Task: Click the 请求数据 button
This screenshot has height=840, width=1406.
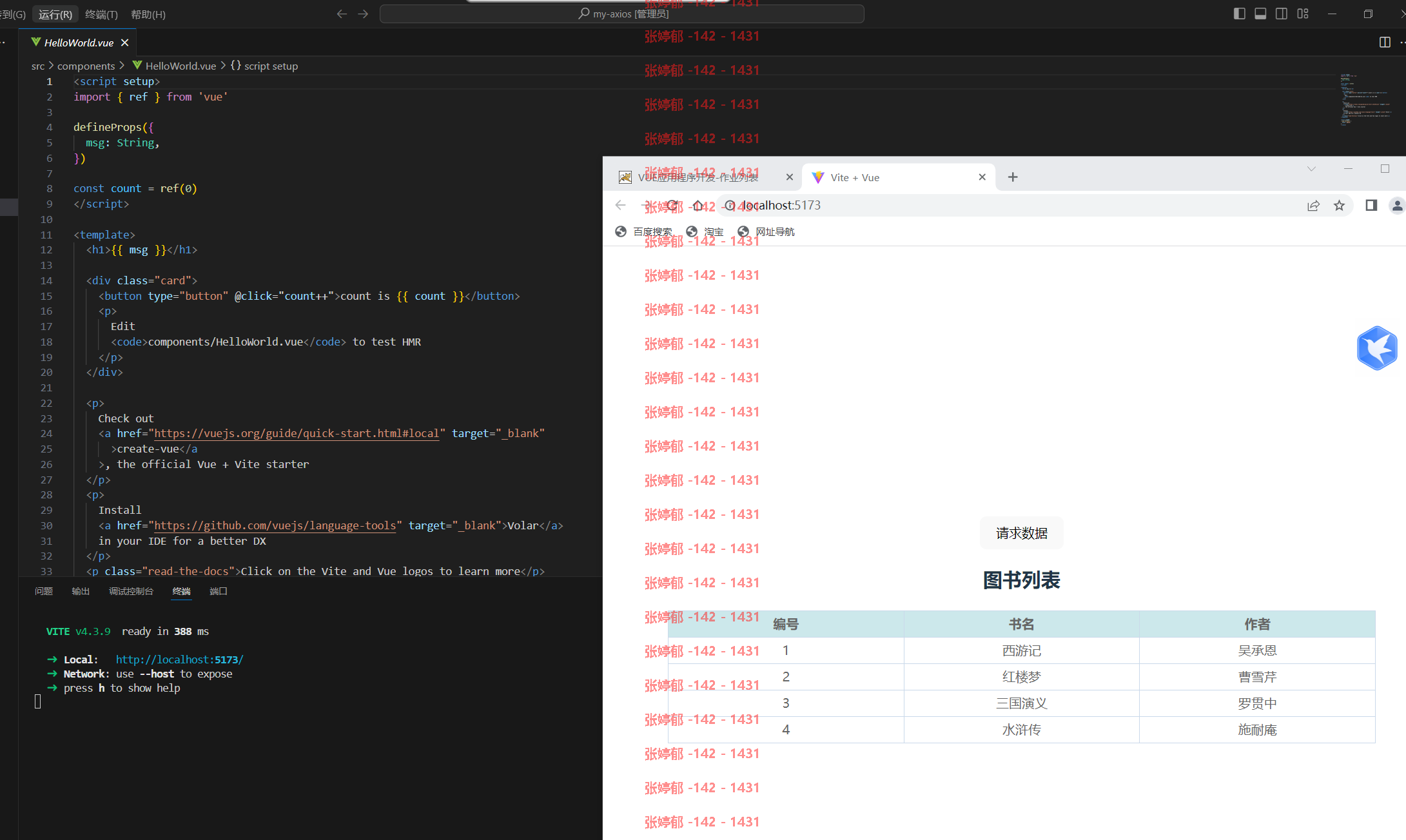Action: pos(1022,533)
